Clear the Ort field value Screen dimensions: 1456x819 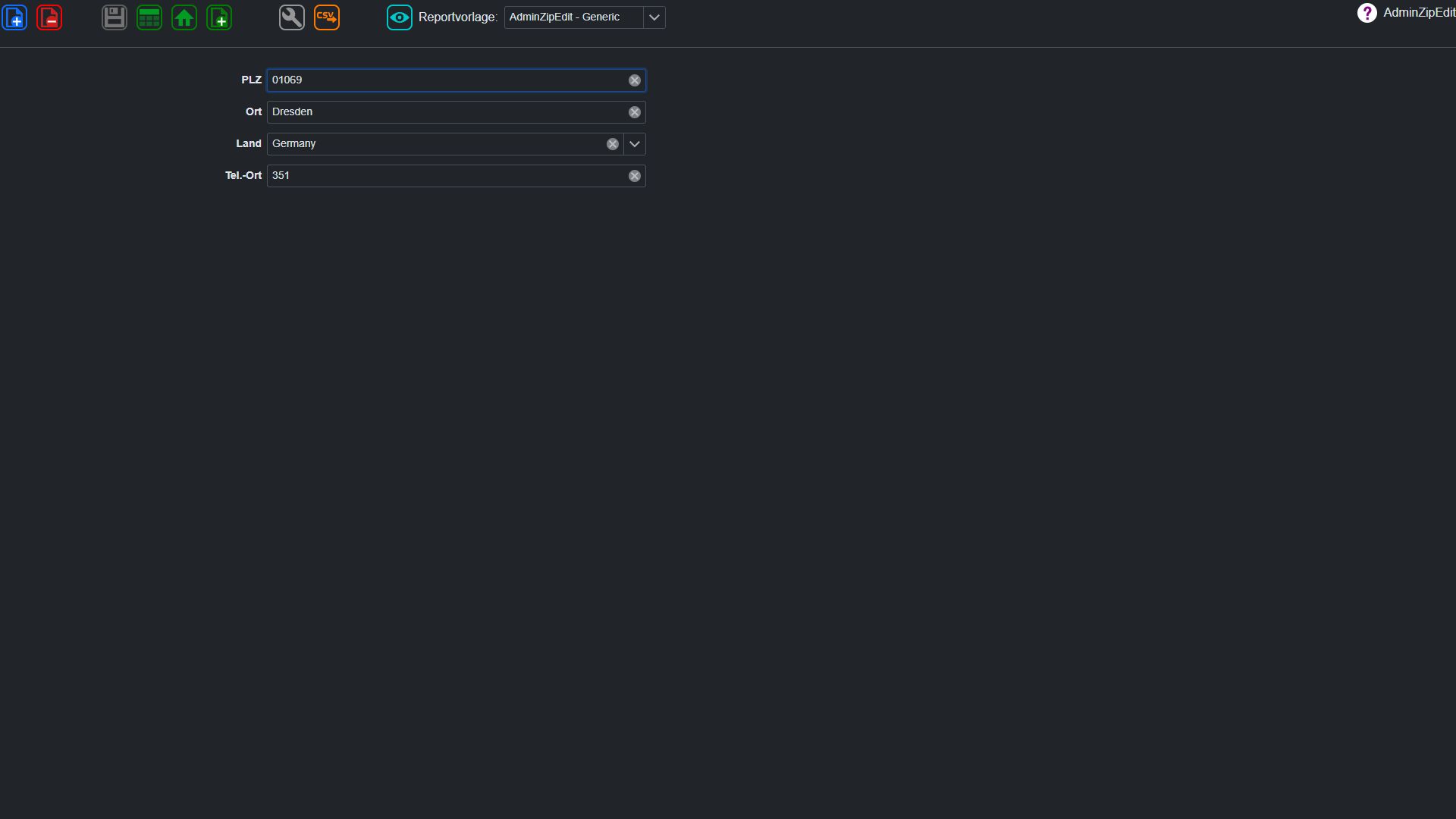click(635, 112)
